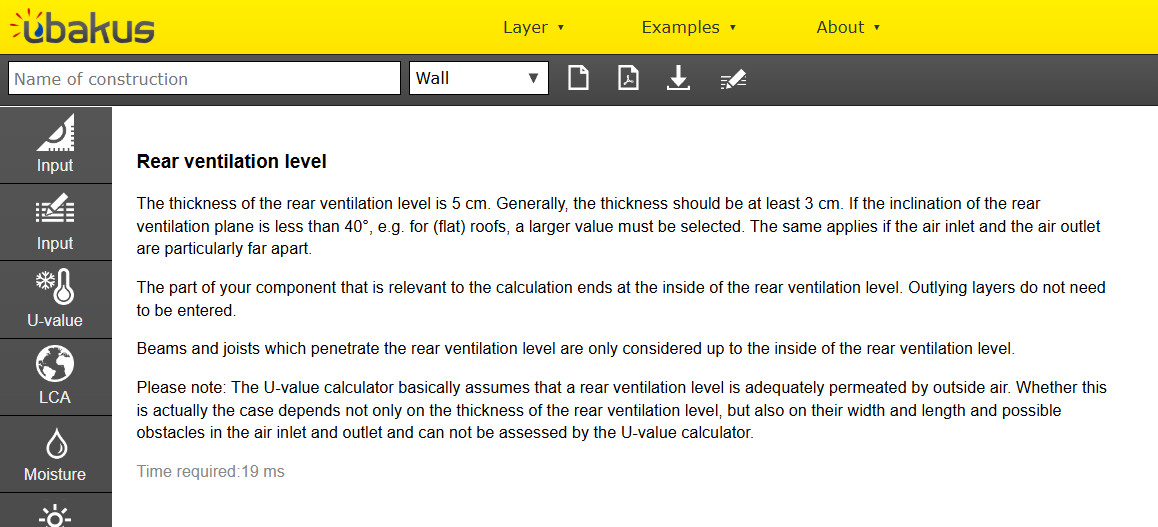The height and width of the screenshot is (527, 1158).
Task: Click the paragraph about beams and joists
Action: [x=576, y=348]
